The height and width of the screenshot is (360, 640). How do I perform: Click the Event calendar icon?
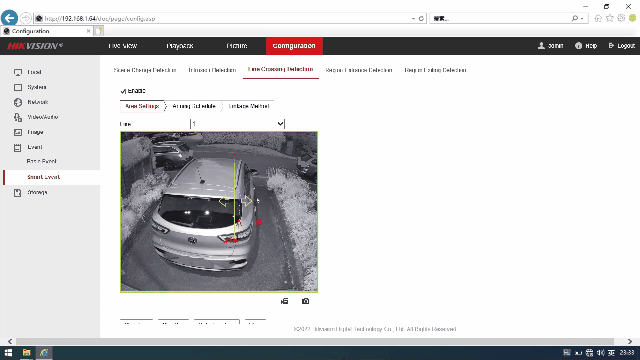(18, 147)
